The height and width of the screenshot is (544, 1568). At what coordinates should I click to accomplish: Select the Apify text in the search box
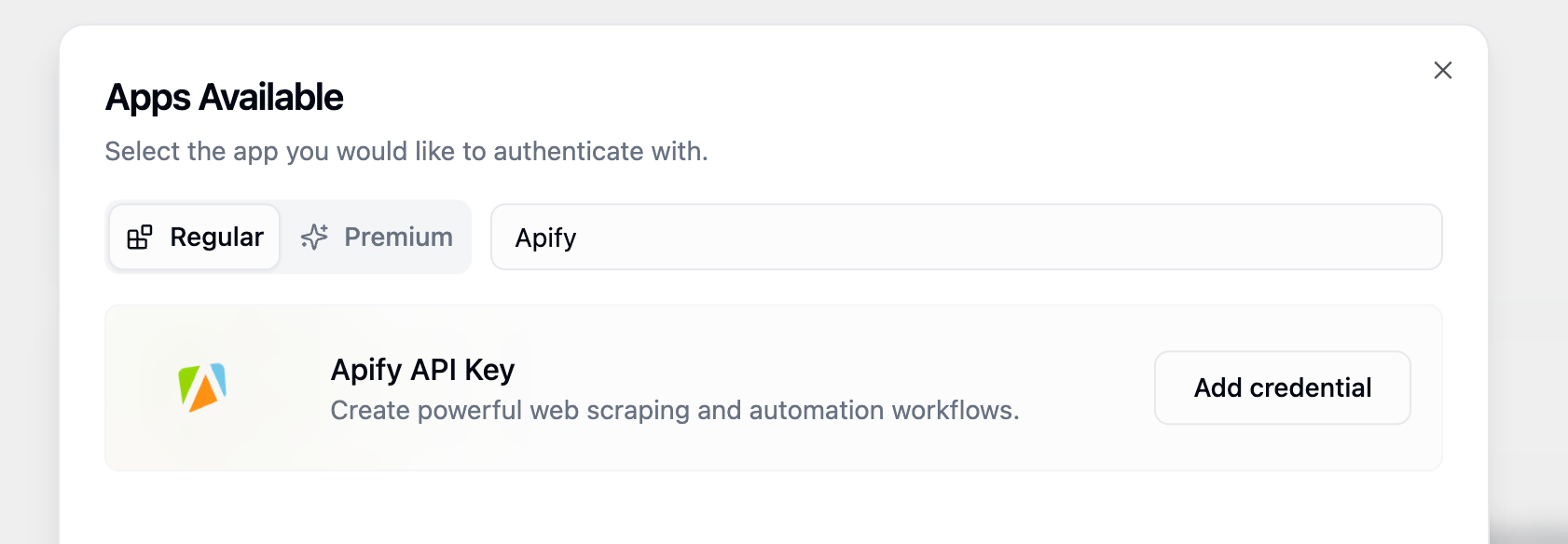pyautogui.click(x=543, y=237)
